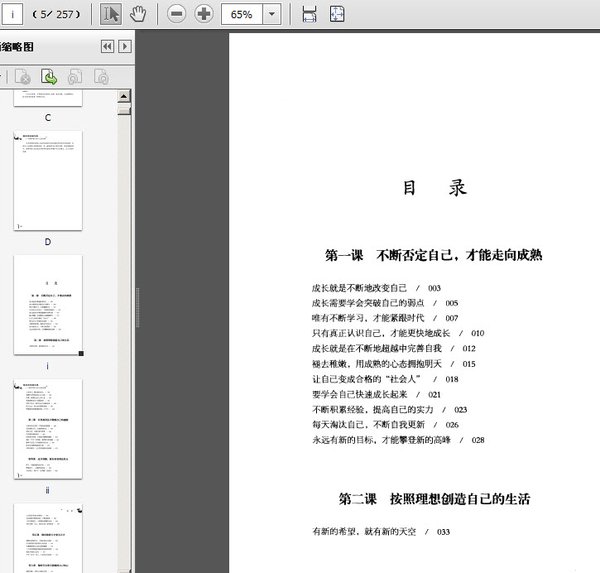
Task: Click entry 永远有新的目标，才能攀登新的高峰
Action: point(398,440)
